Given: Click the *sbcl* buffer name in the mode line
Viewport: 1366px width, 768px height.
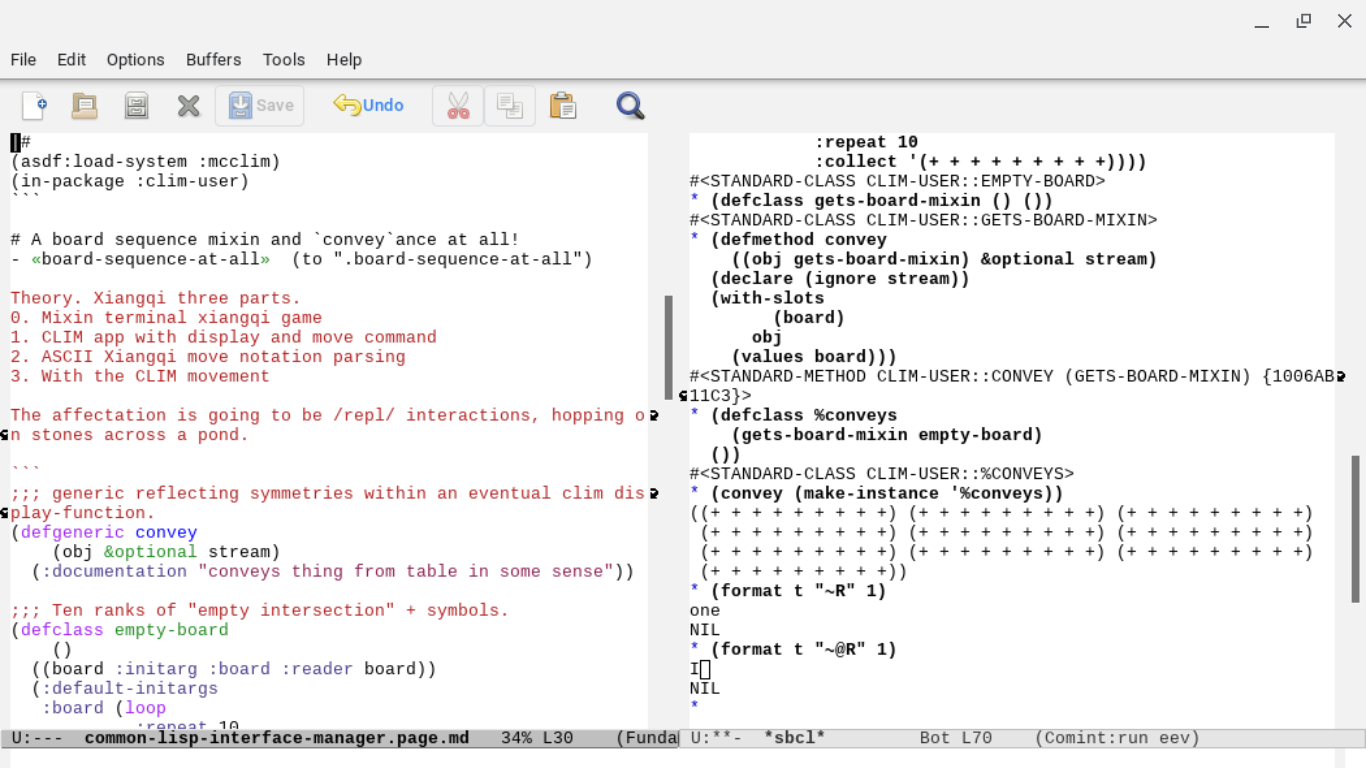Looking at the screenshot, I should [x=794, y=738].
